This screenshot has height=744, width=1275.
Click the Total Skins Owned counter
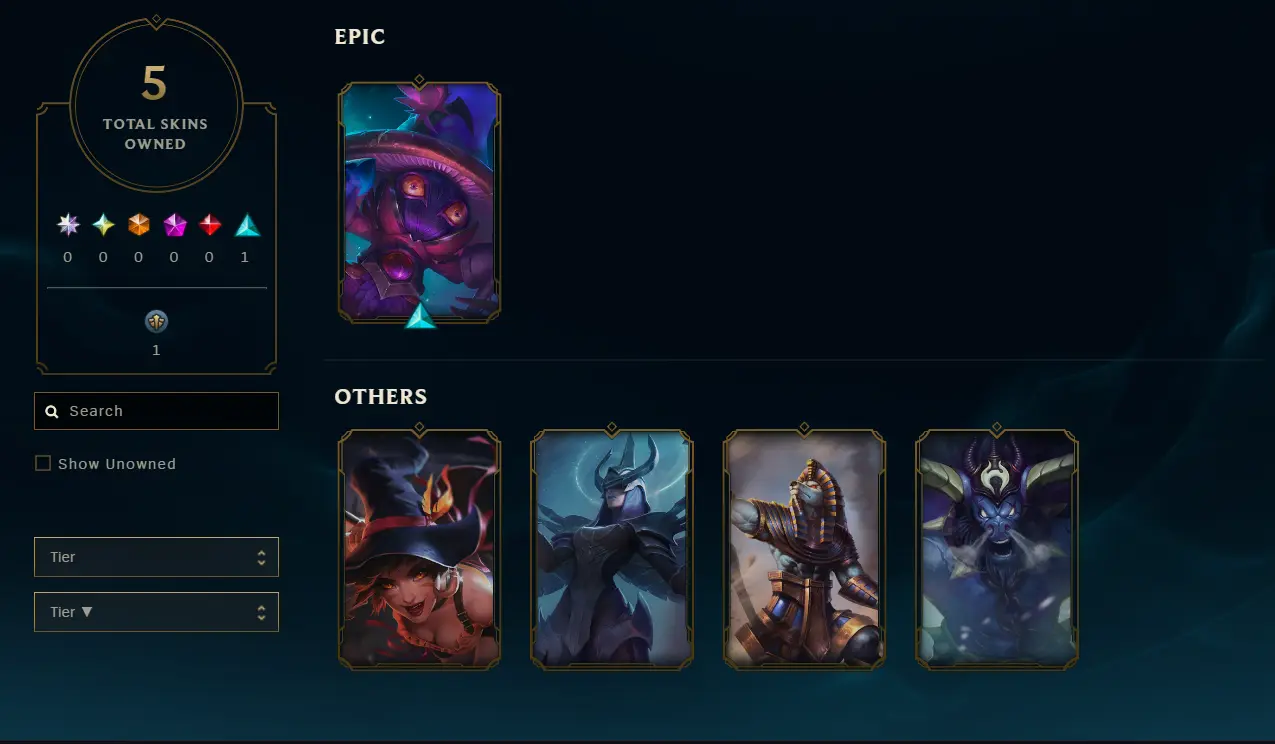[156, 103]
